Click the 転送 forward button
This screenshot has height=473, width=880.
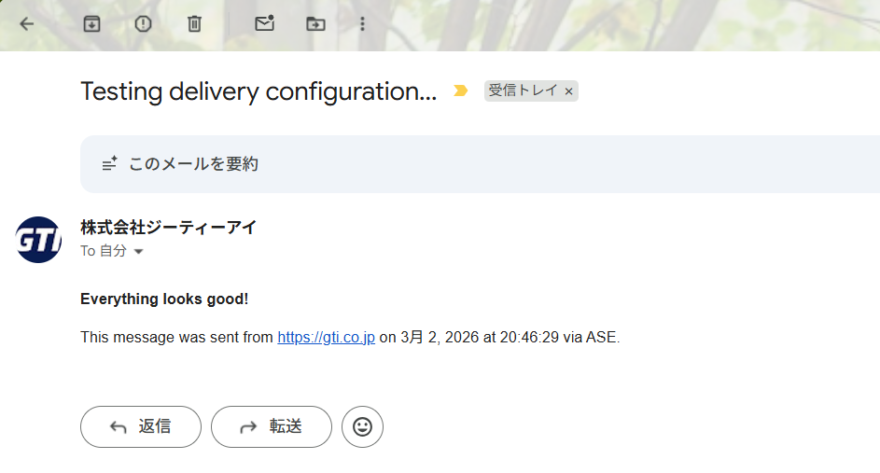point(271,427)
